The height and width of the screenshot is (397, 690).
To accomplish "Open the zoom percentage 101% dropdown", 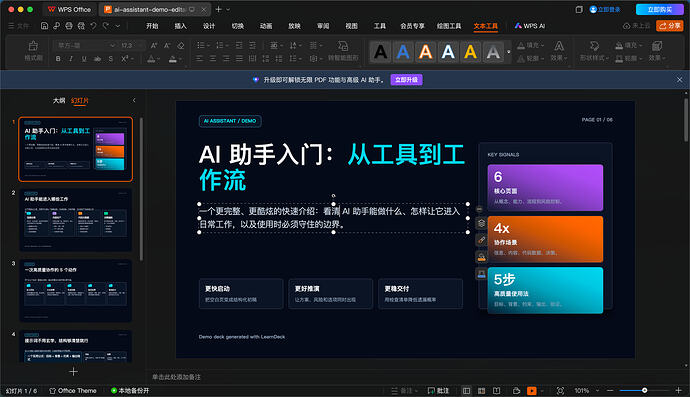I will coord(597,390).
